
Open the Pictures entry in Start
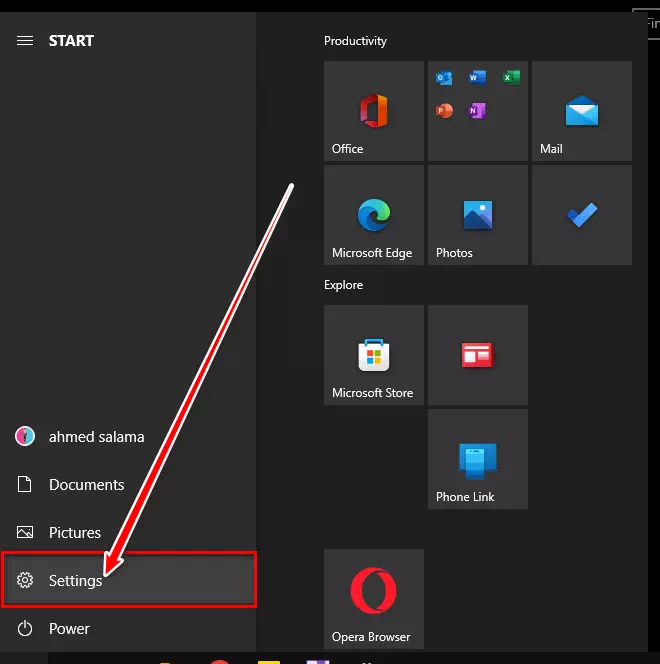point(128,532)
